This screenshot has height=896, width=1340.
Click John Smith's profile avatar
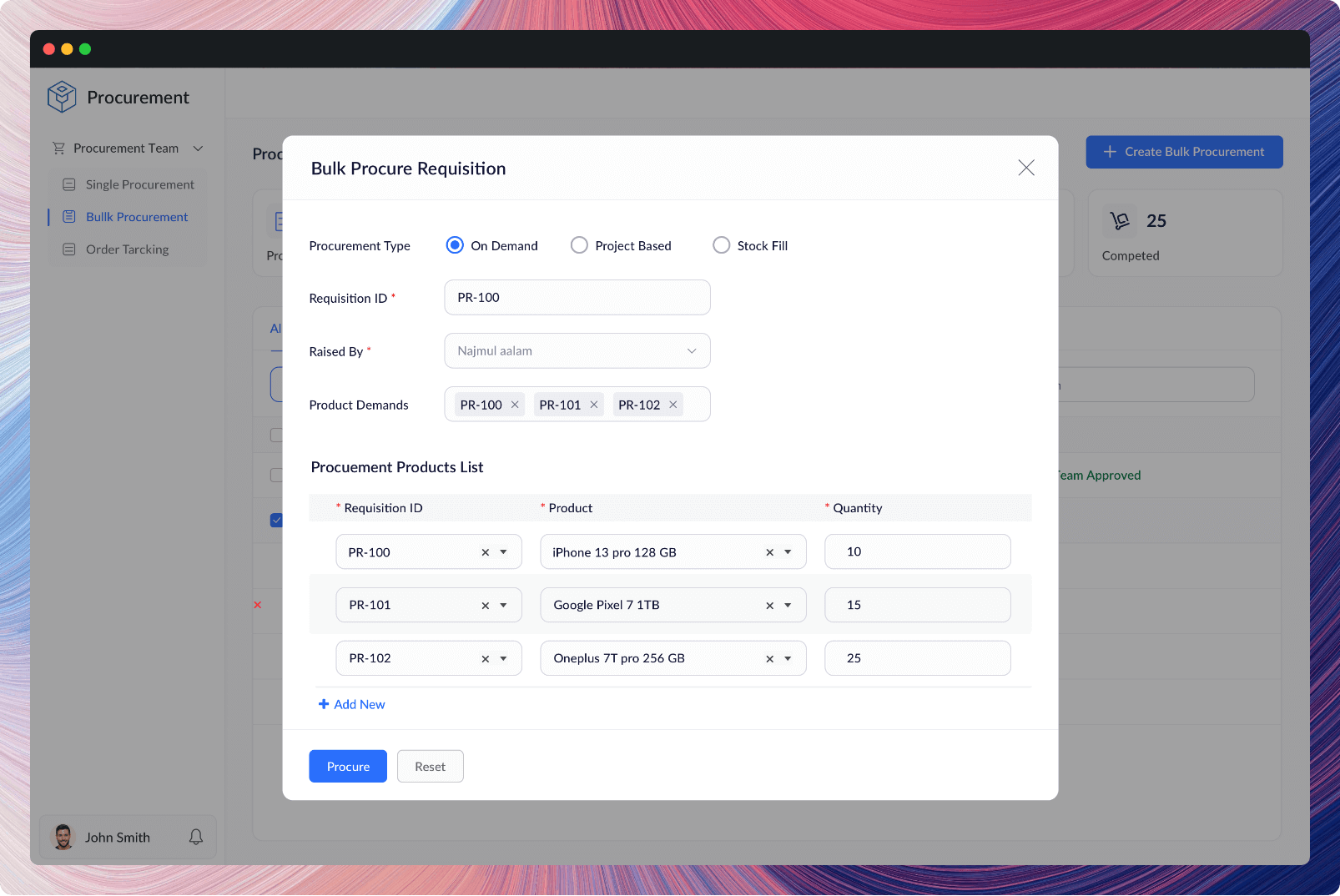pyautogui.click(x=63, y=837)
